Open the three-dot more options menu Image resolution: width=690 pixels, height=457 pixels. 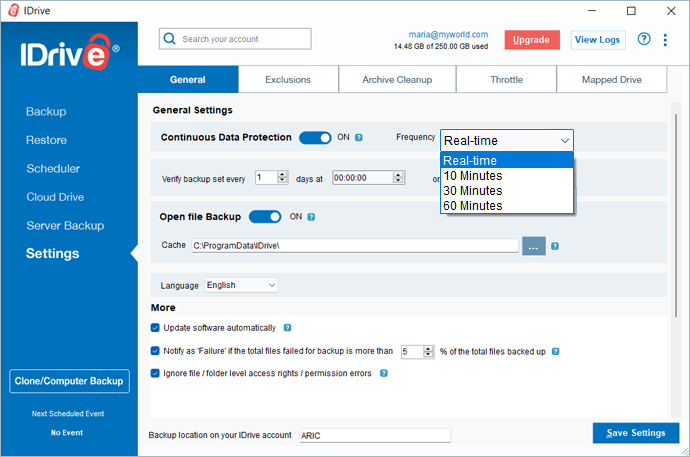click(665, 40)
